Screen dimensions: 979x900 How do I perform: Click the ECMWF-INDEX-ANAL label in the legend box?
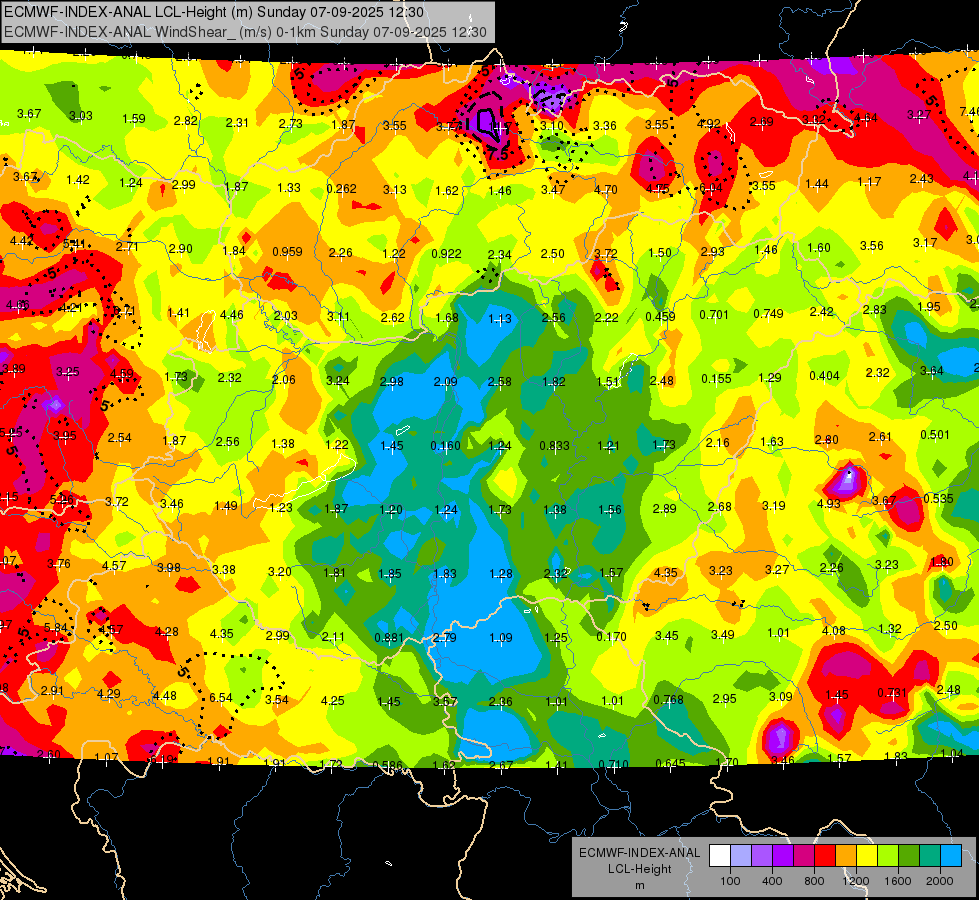point(640,853)
